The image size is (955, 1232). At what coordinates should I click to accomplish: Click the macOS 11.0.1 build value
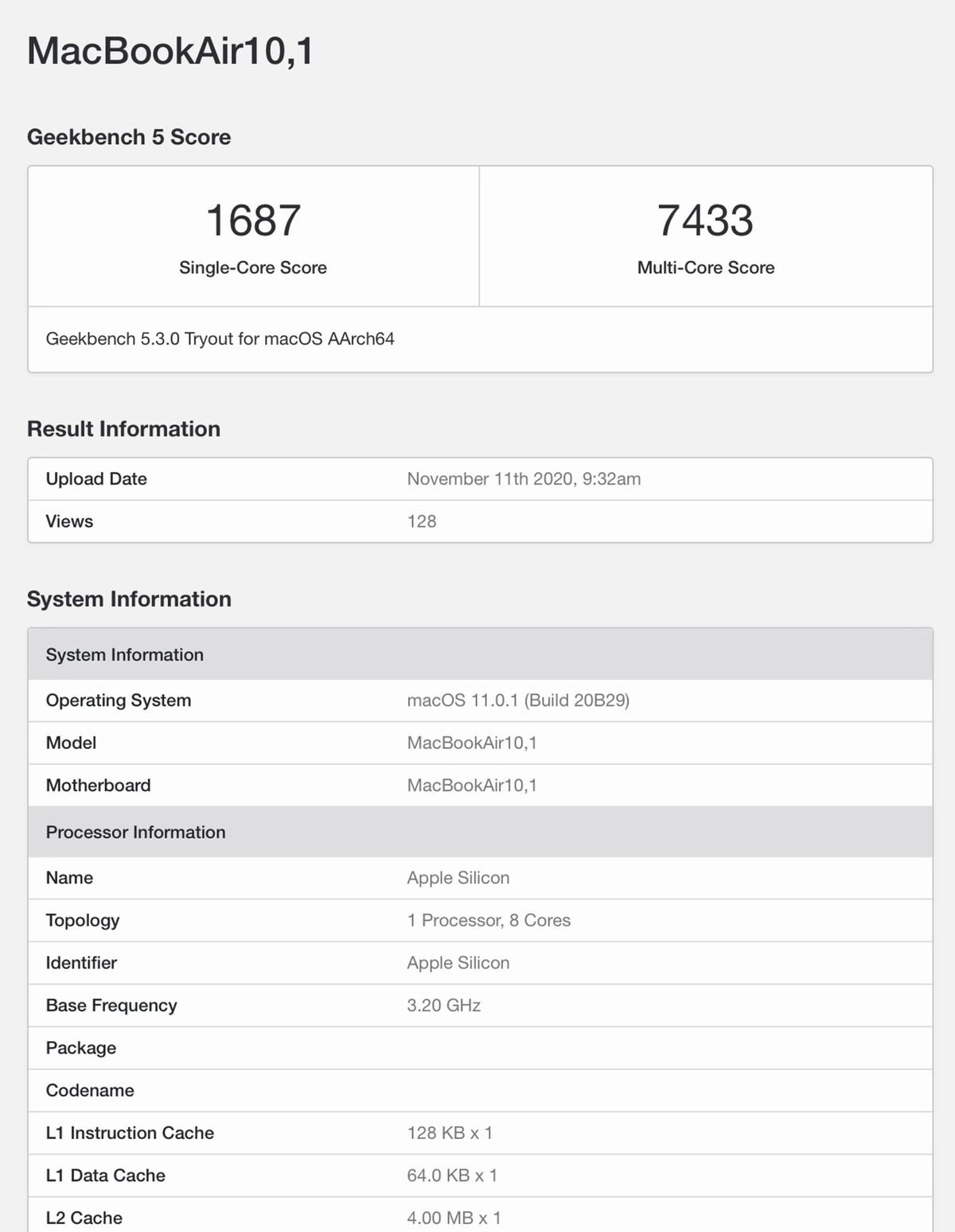click(518, 701)
